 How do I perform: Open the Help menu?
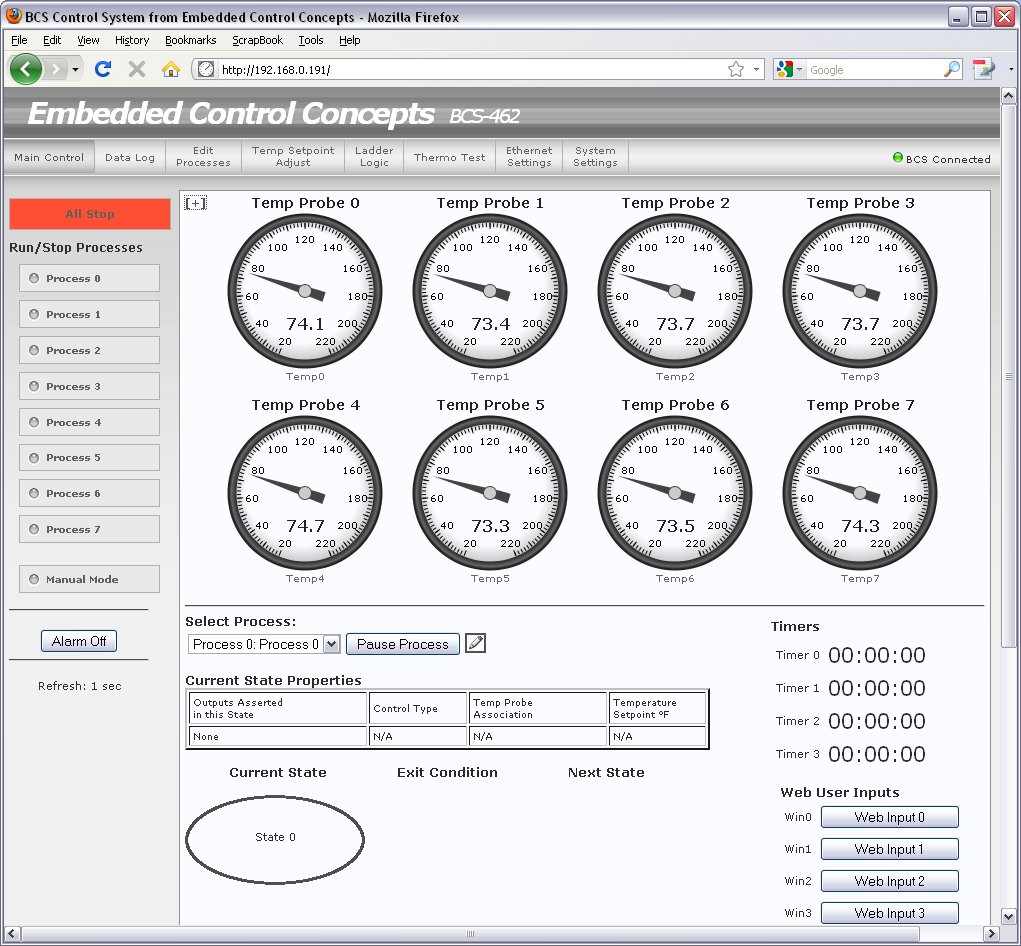[x=349, y=40]
